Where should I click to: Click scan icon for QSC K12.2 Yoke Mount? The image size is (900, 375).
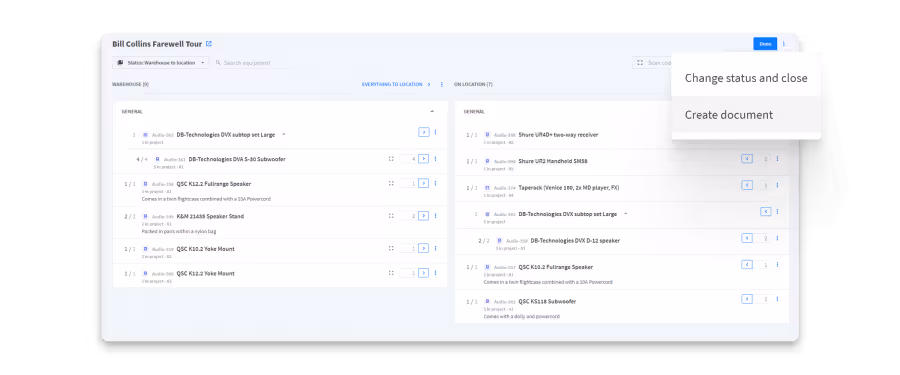point(391,273)
